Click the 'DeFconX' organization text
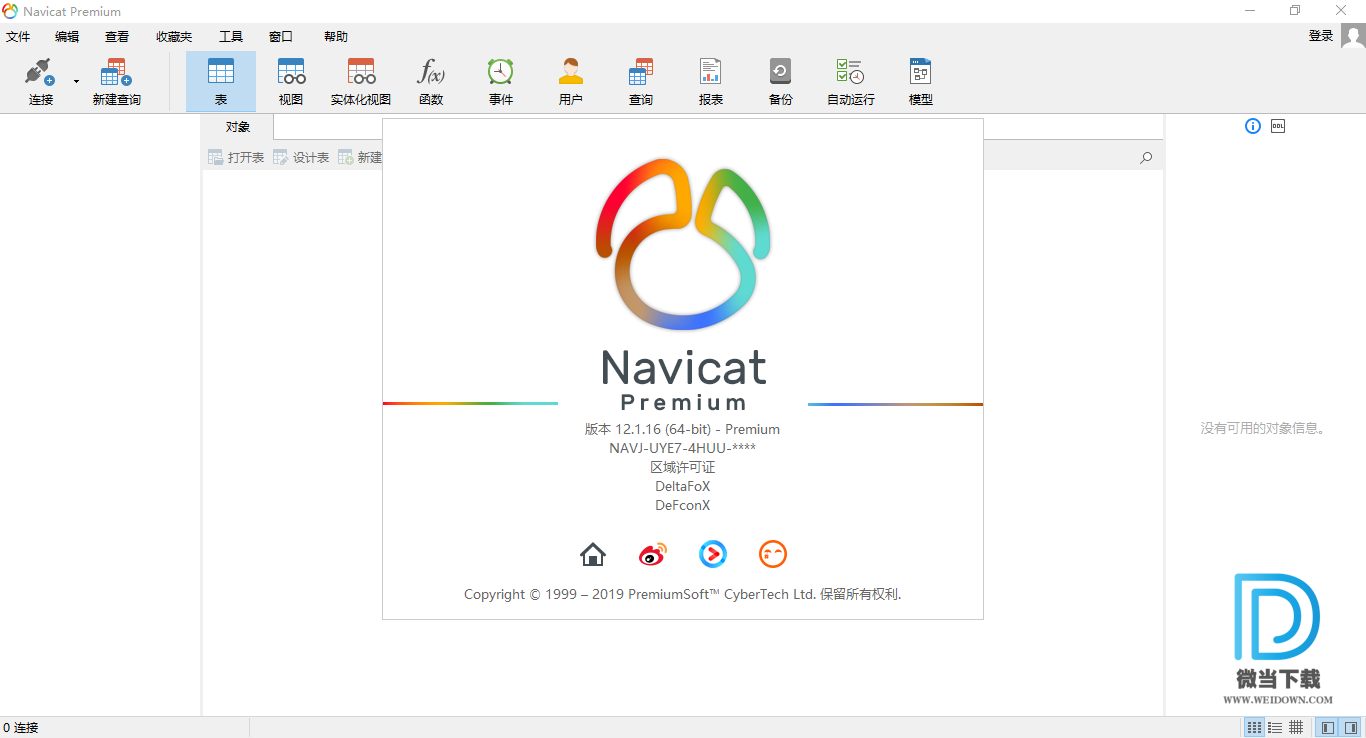Viewport: 1366px width, 738px height. pyautogui.click(x=682, y=505)
